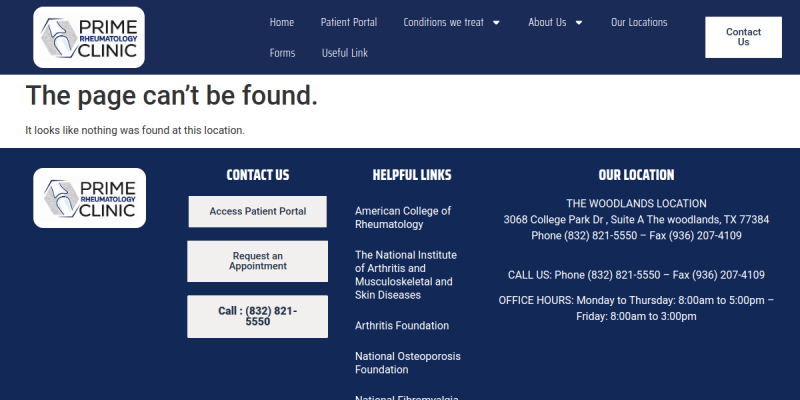The height and width of the screenshot is (400, 800).
Task: Click the CALL US phone and fax line
Action: 636,275
